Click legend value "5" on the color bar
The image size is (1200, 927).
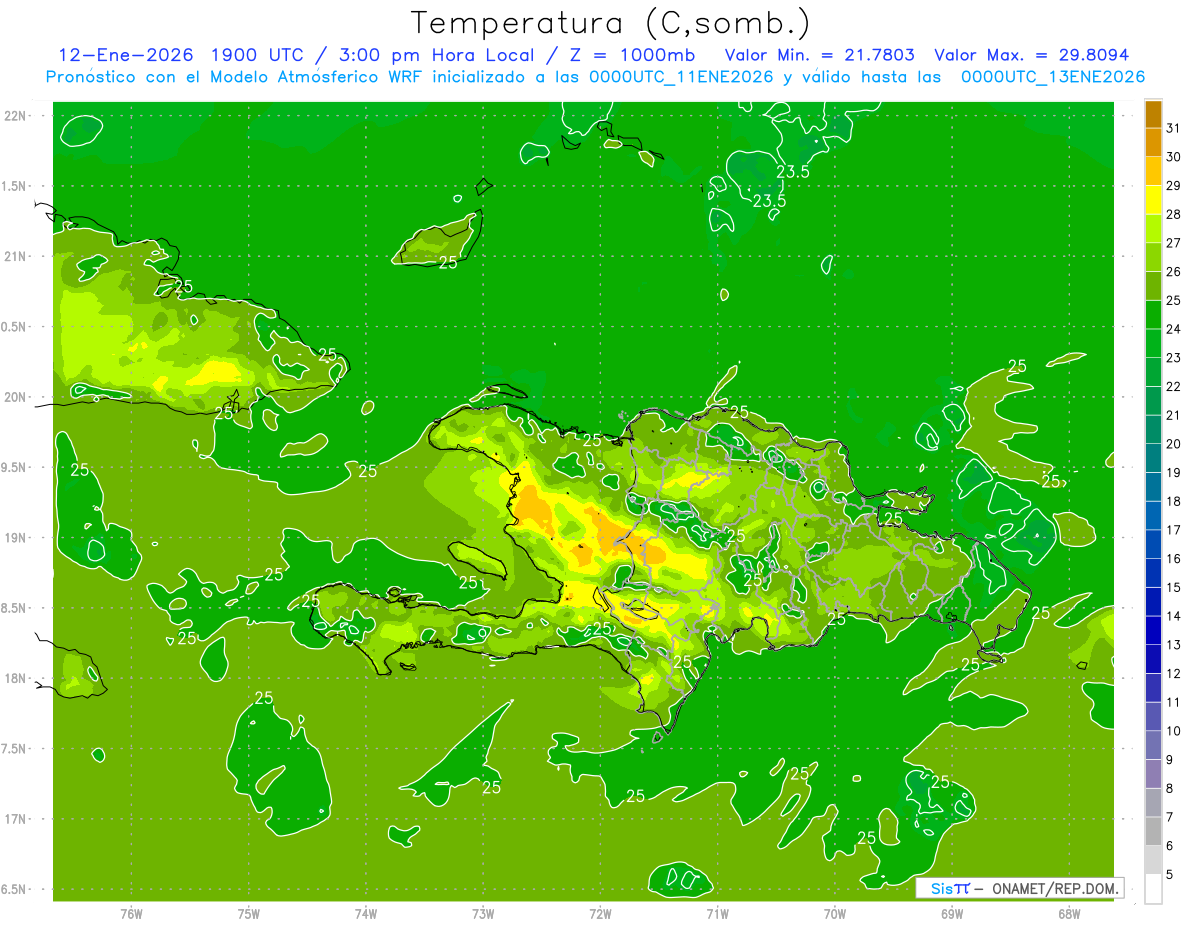(x=1170, y=875)
